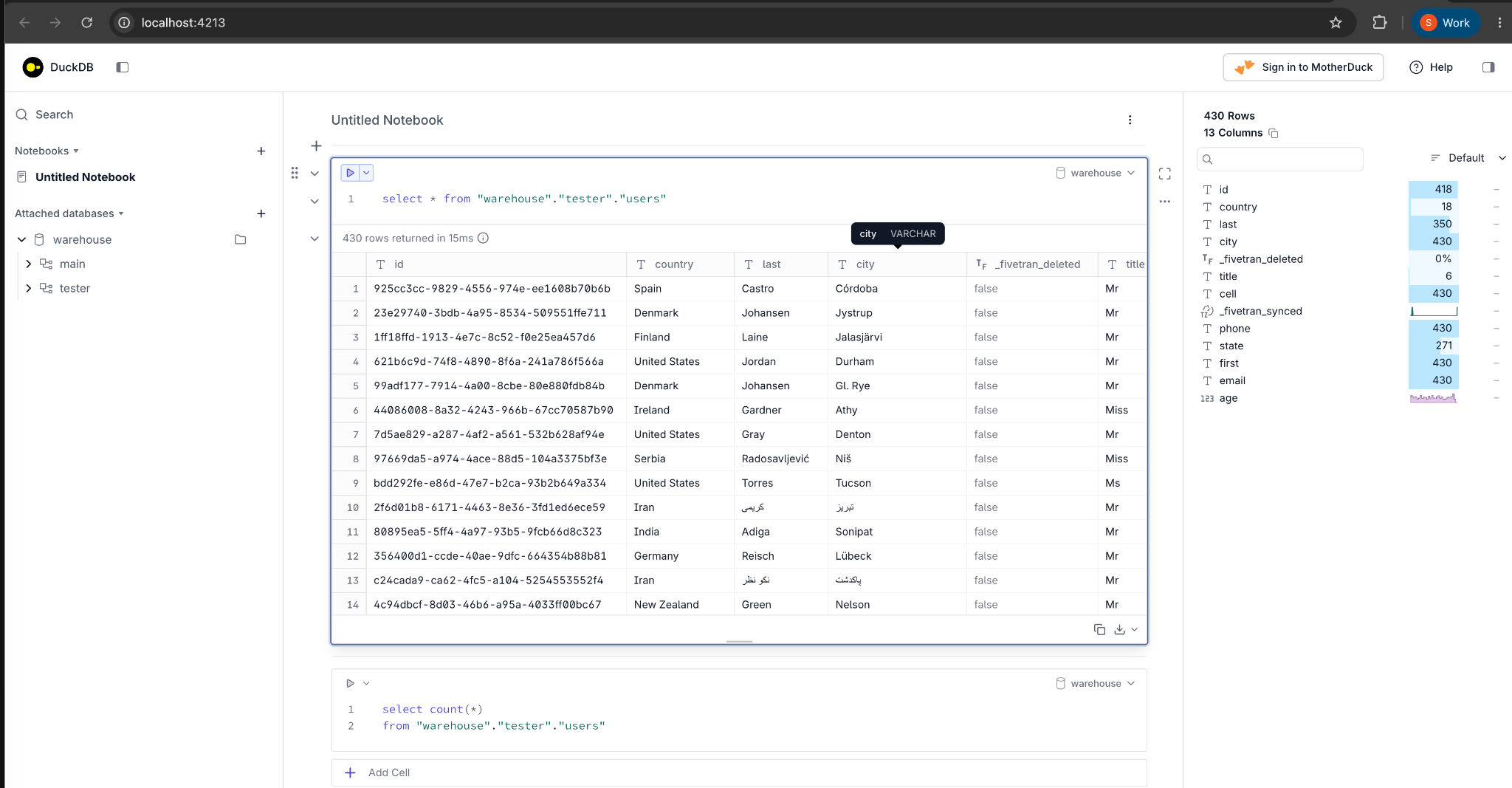
Task: Open the Work profile button
Action: click(1446, 23)
